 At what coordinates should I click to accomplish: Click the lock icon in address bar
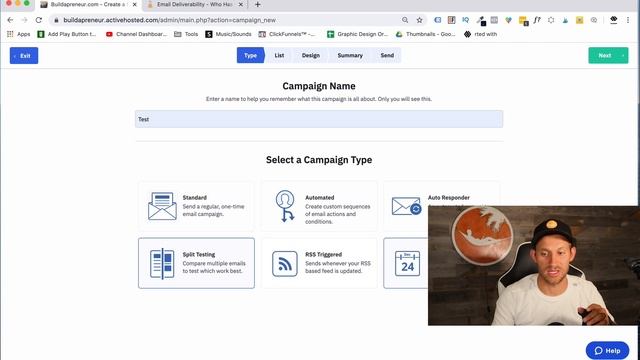pyautogui.click(x=56, y=20)
